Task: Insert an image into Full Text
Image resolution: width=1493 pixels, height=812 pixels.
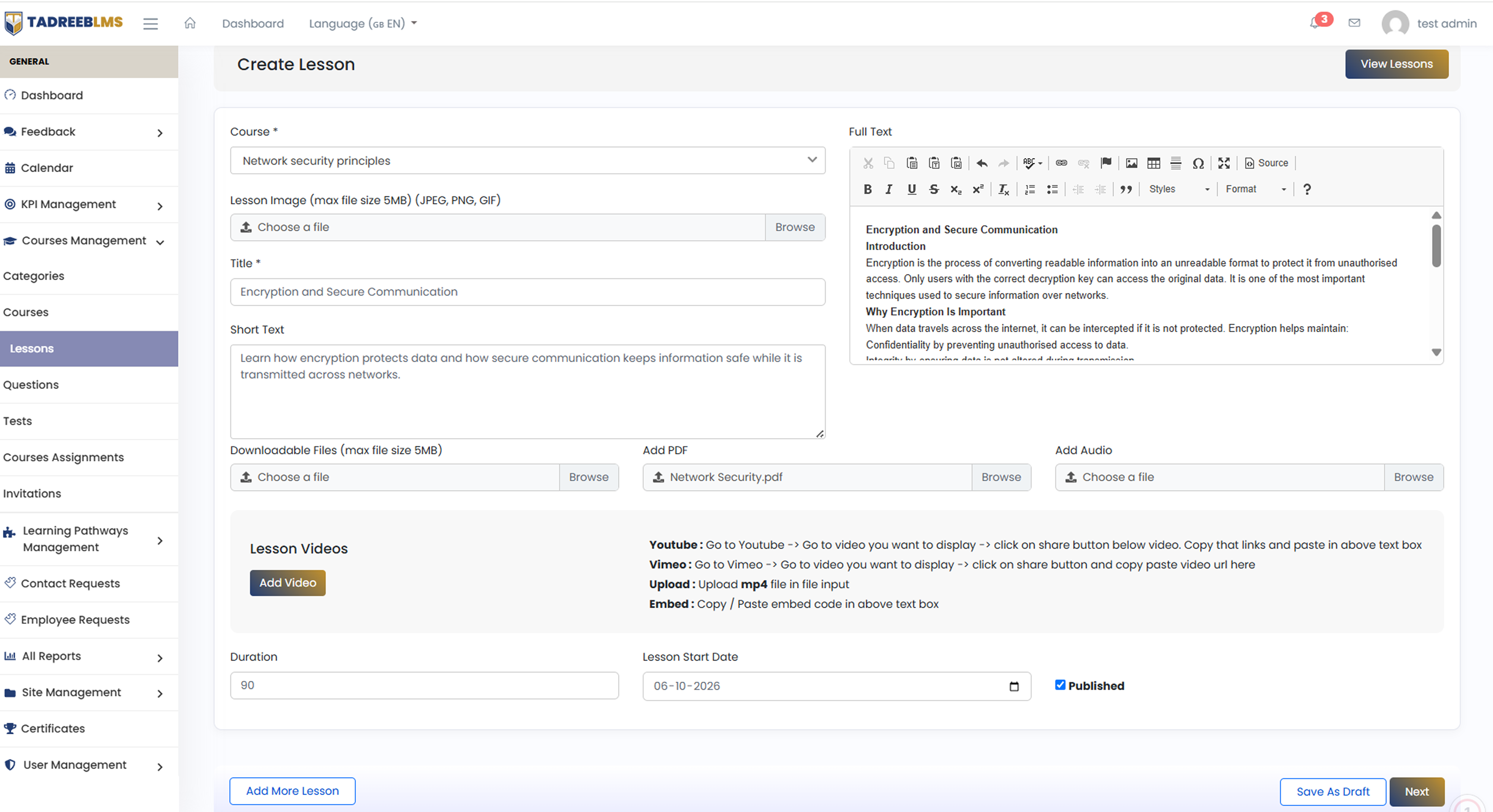Action: [1131, 163]
